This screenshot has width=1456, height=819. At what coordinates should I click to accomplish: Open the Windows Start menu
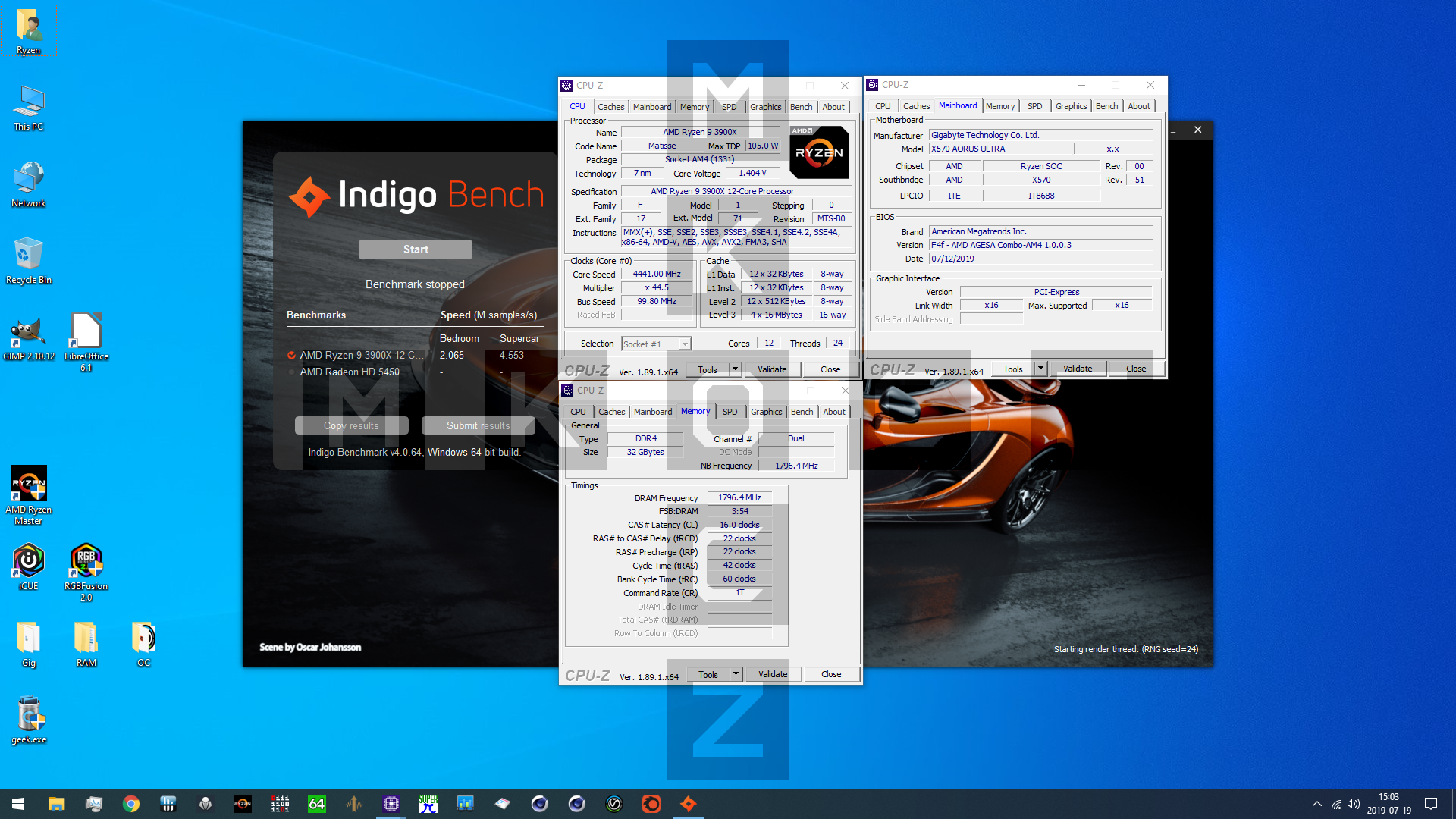(18, 804)
